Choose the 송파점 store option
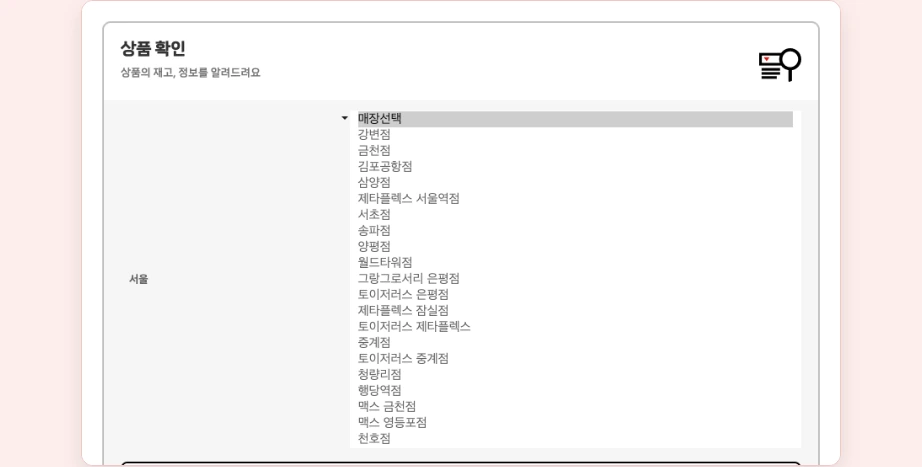Screen dimensions: 922x467 coord(575,231)
